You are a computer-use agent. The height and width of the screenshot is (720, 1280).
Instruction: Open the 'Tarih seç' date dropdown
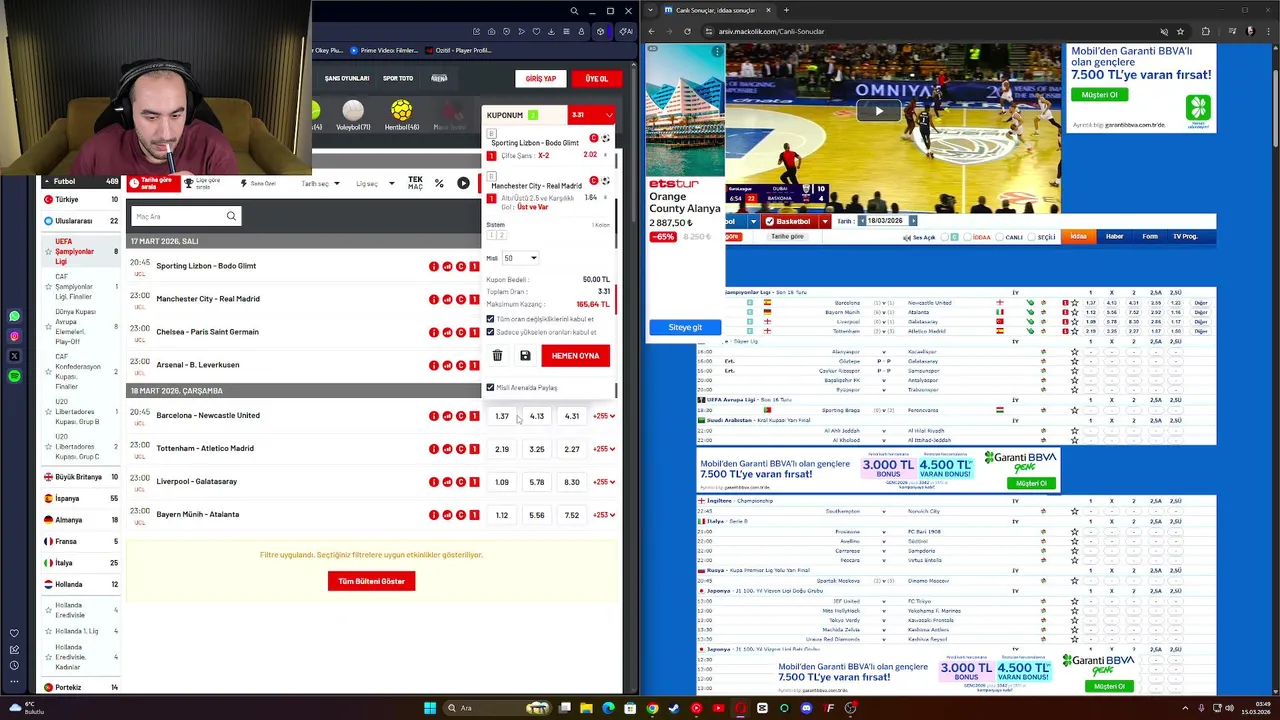pyautogui.click(x=321, y=184)
